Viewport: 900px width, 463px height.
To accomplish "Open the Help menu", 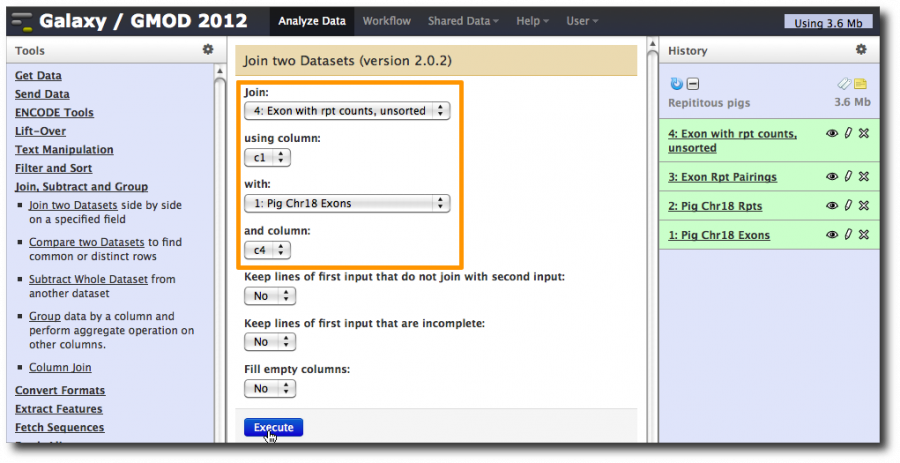I will pyautogui.click(x=532, y=21).
